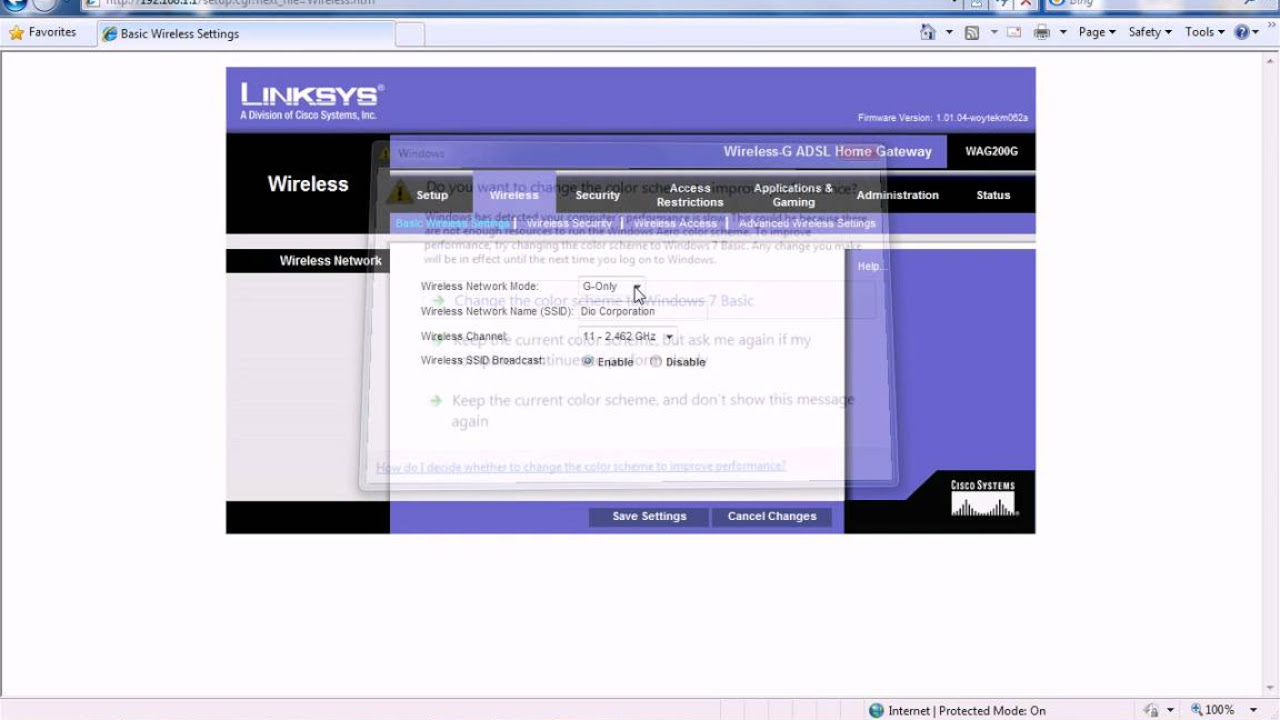Switch to the Setup tab

432,195
